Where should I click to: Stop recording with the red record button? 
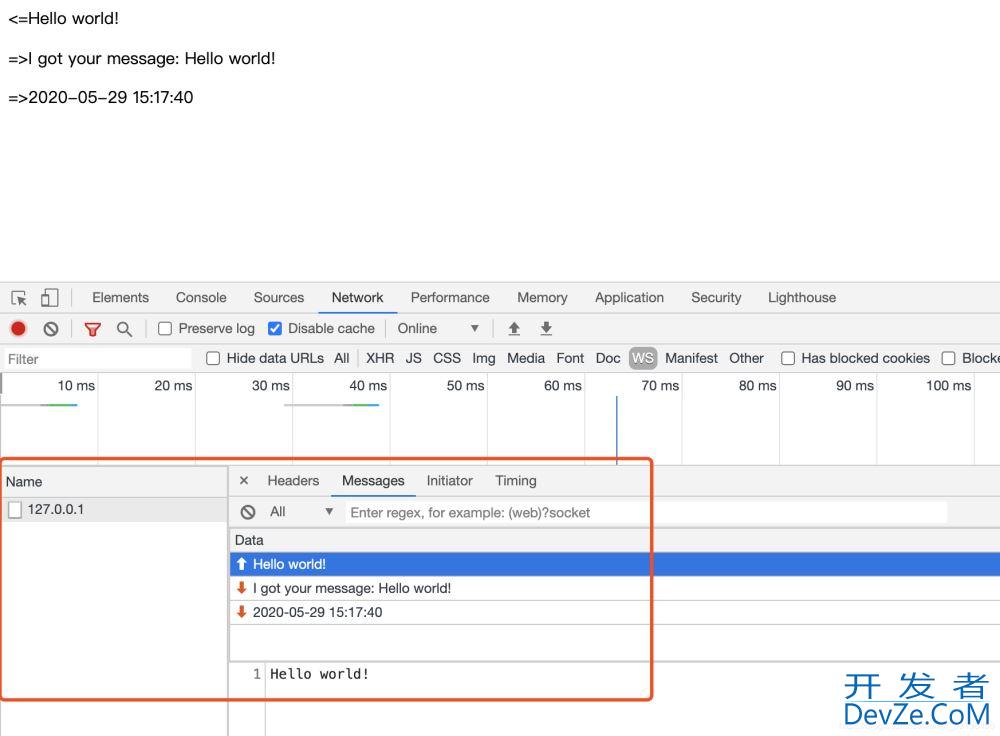tap(18, 328)
